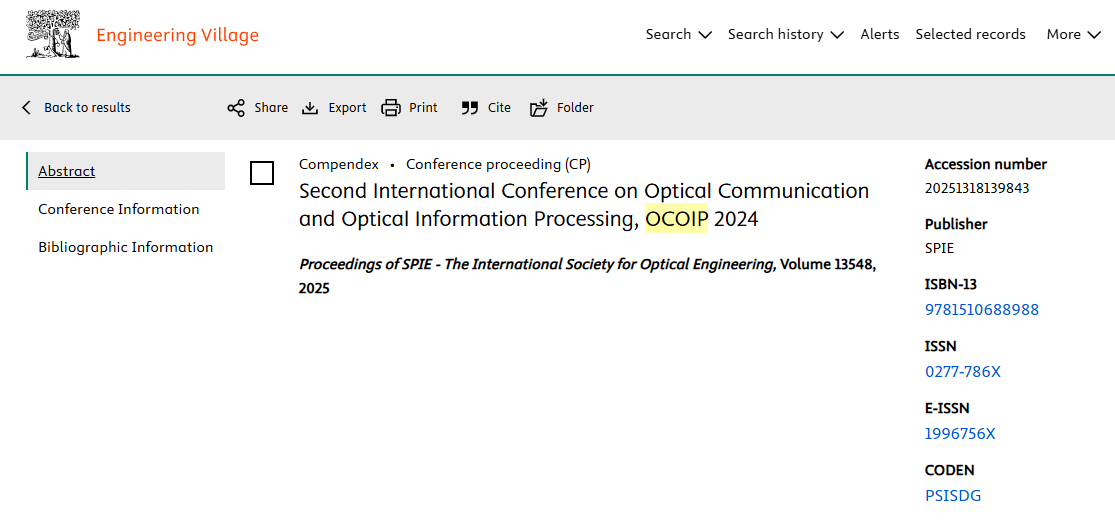Go to Selected records
Viewport: 1115px width, 530px height.
tap(970, 35)
